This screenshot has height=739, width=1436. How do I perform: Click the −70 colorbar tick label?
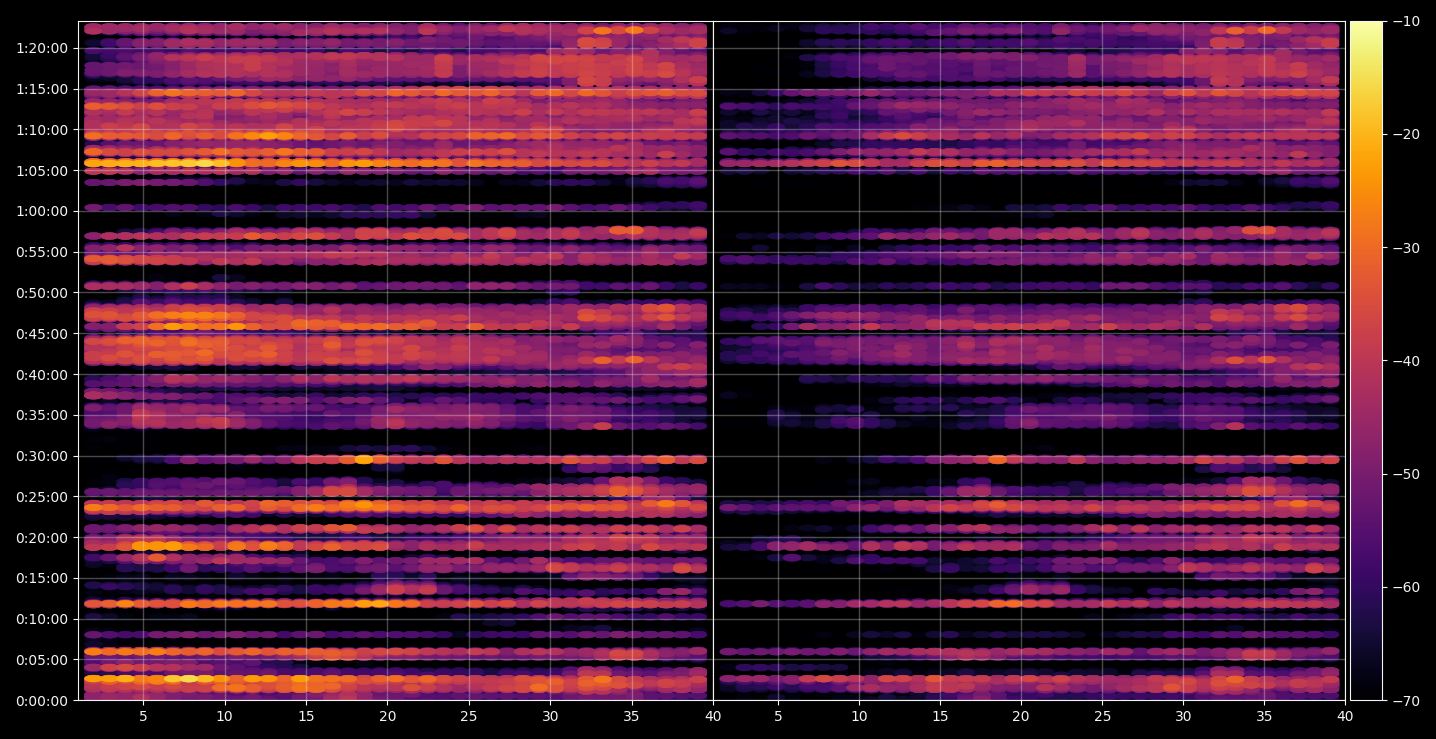tap(1405, 701)
